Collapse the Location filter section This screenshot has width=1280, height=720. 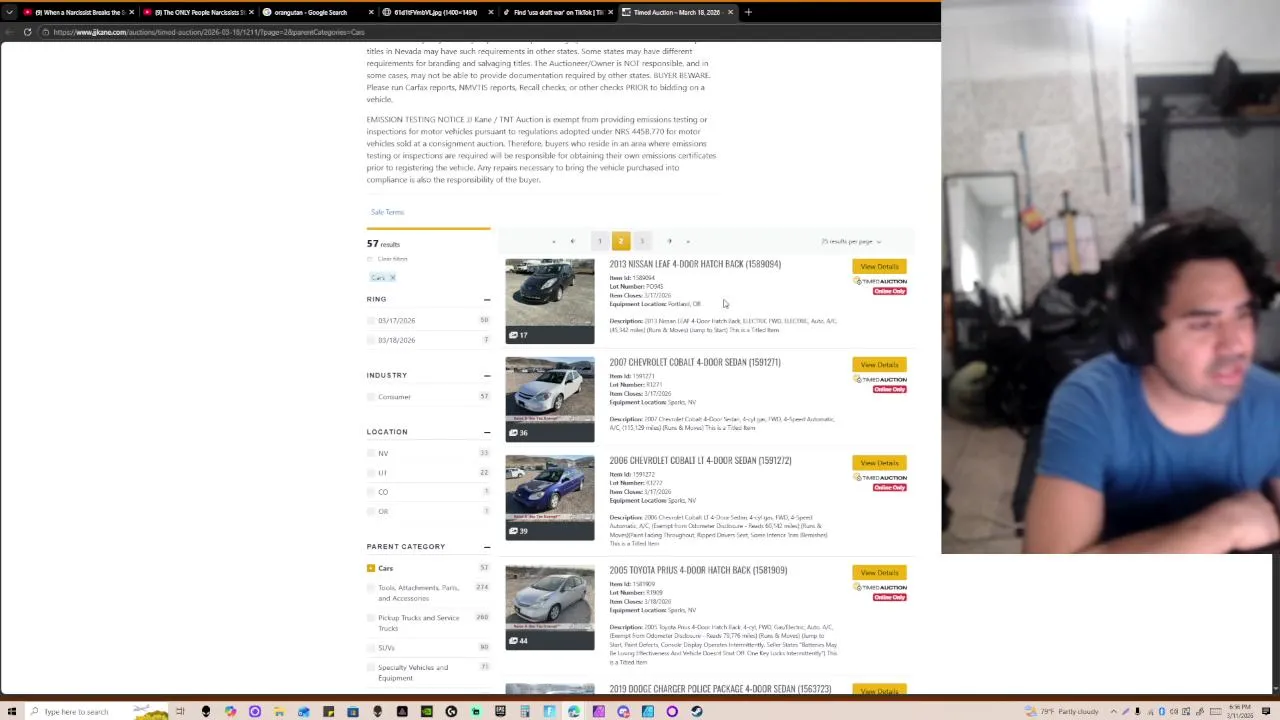487,432
